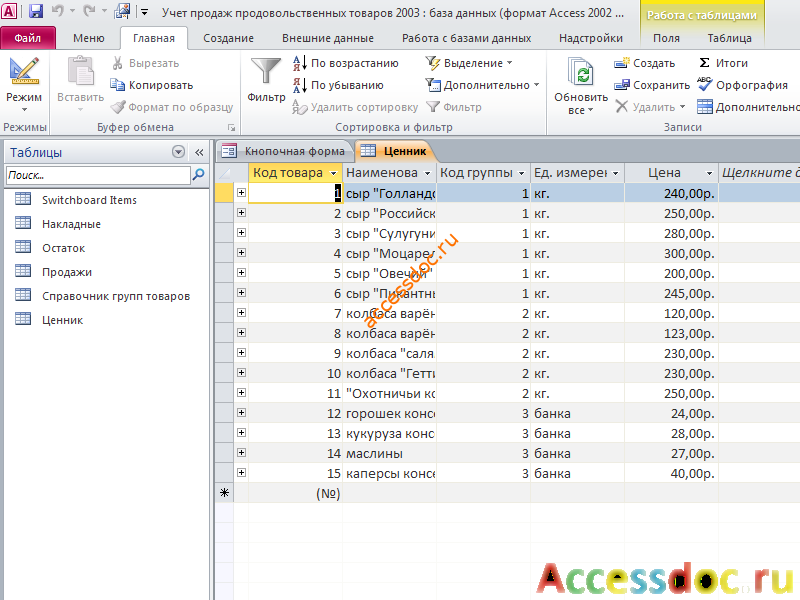800x600 pixels.
Task: Click the Поиск search field
Action: click(98, 175)
